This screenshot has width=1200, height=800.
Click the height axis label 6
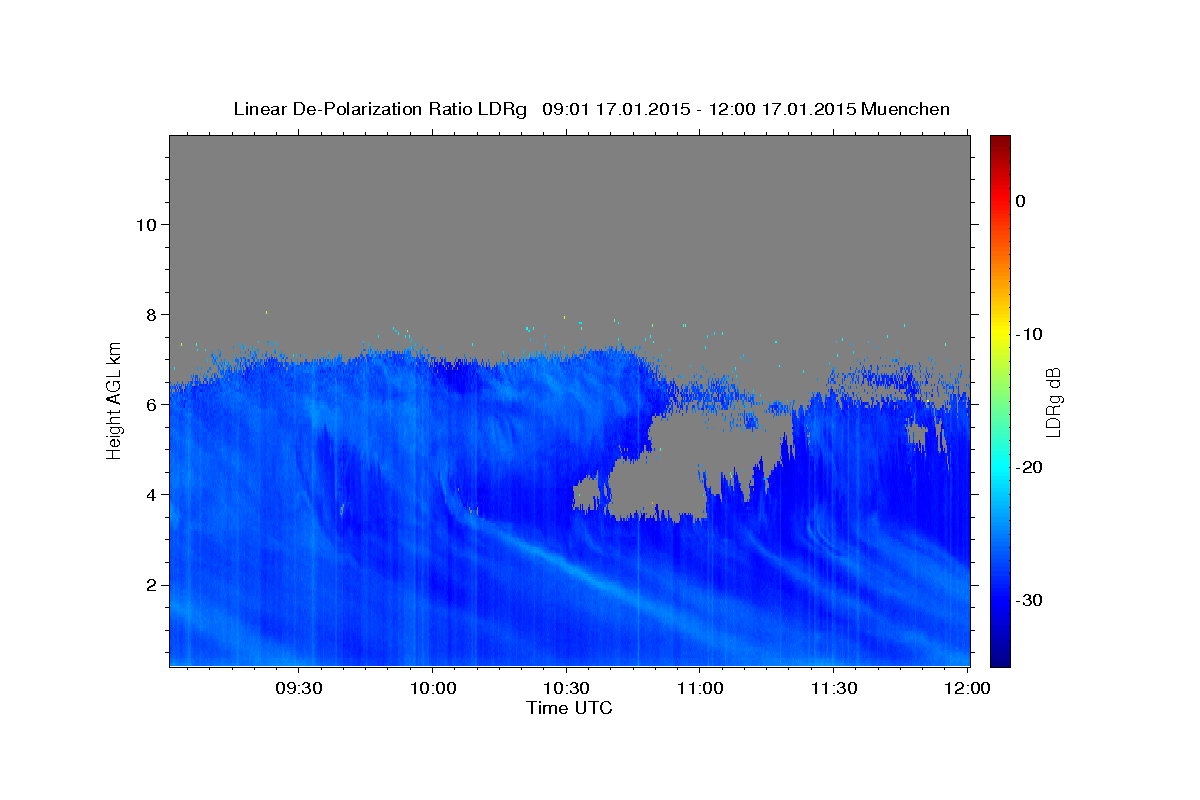[149, 405]
